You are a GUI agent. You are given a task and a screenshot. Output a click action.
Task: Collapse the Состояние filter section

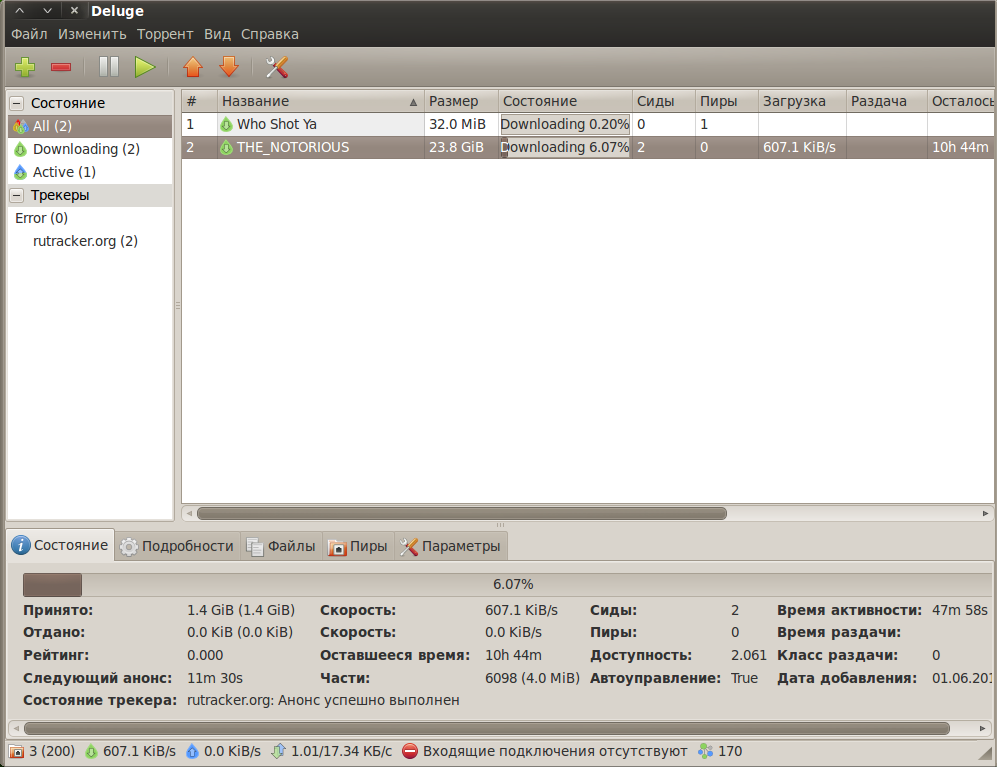pos(17,103)
